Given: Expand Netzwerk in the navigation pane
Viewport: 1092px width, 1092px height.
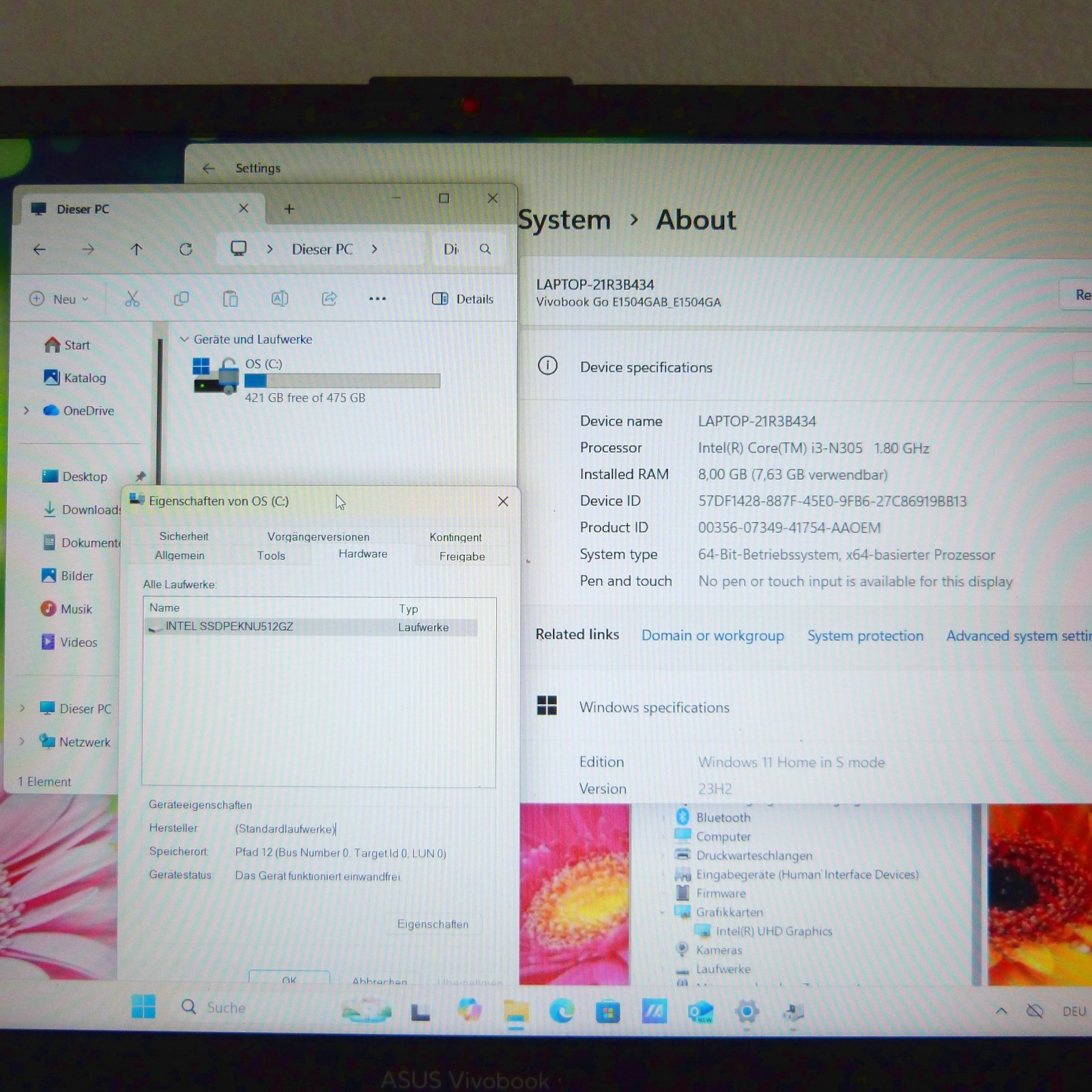Looking at the screenshot, I should pos(22,741).
